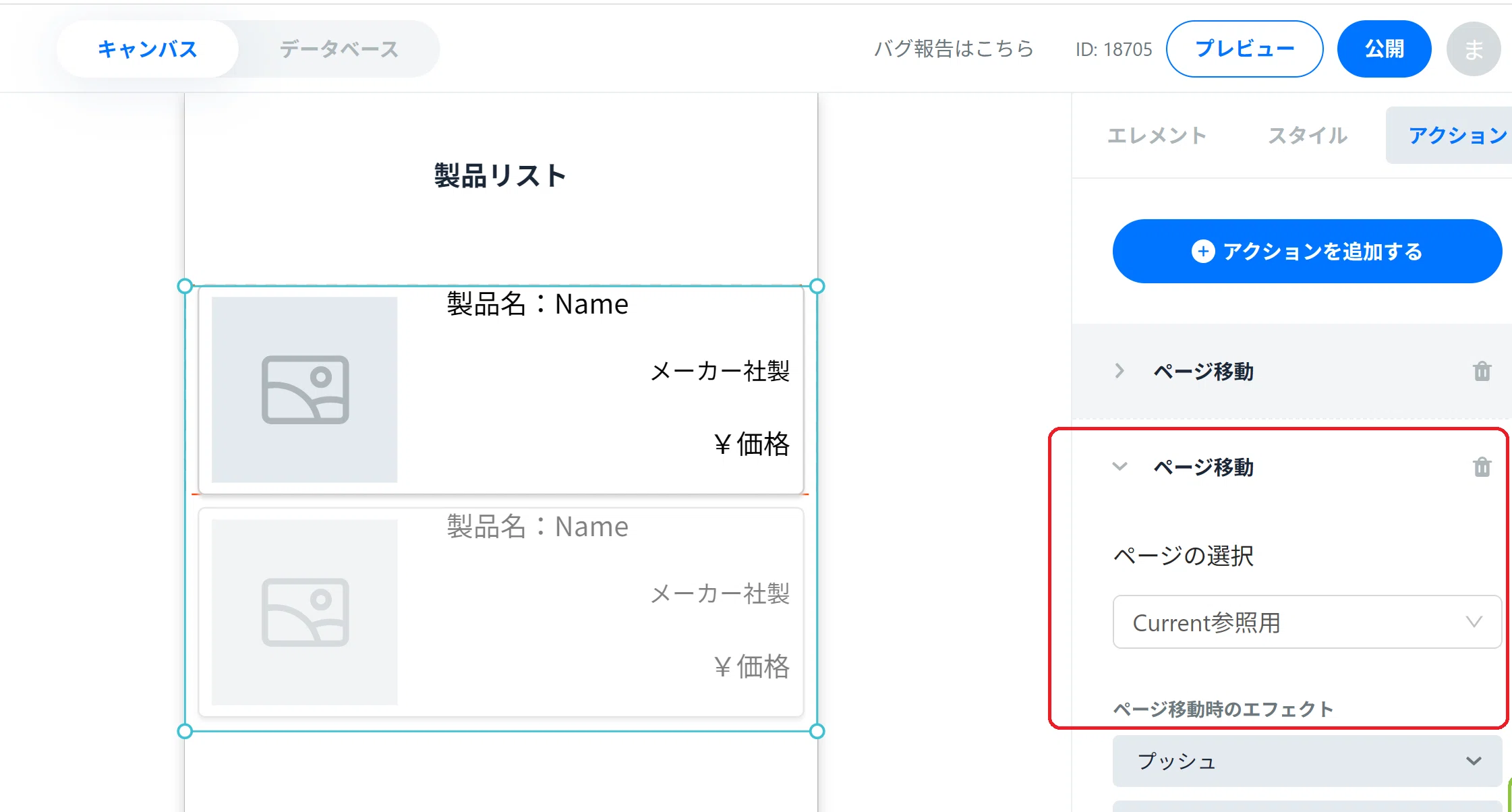
Task: Click the top-left selection resize handle
Action: coord(185,286)
